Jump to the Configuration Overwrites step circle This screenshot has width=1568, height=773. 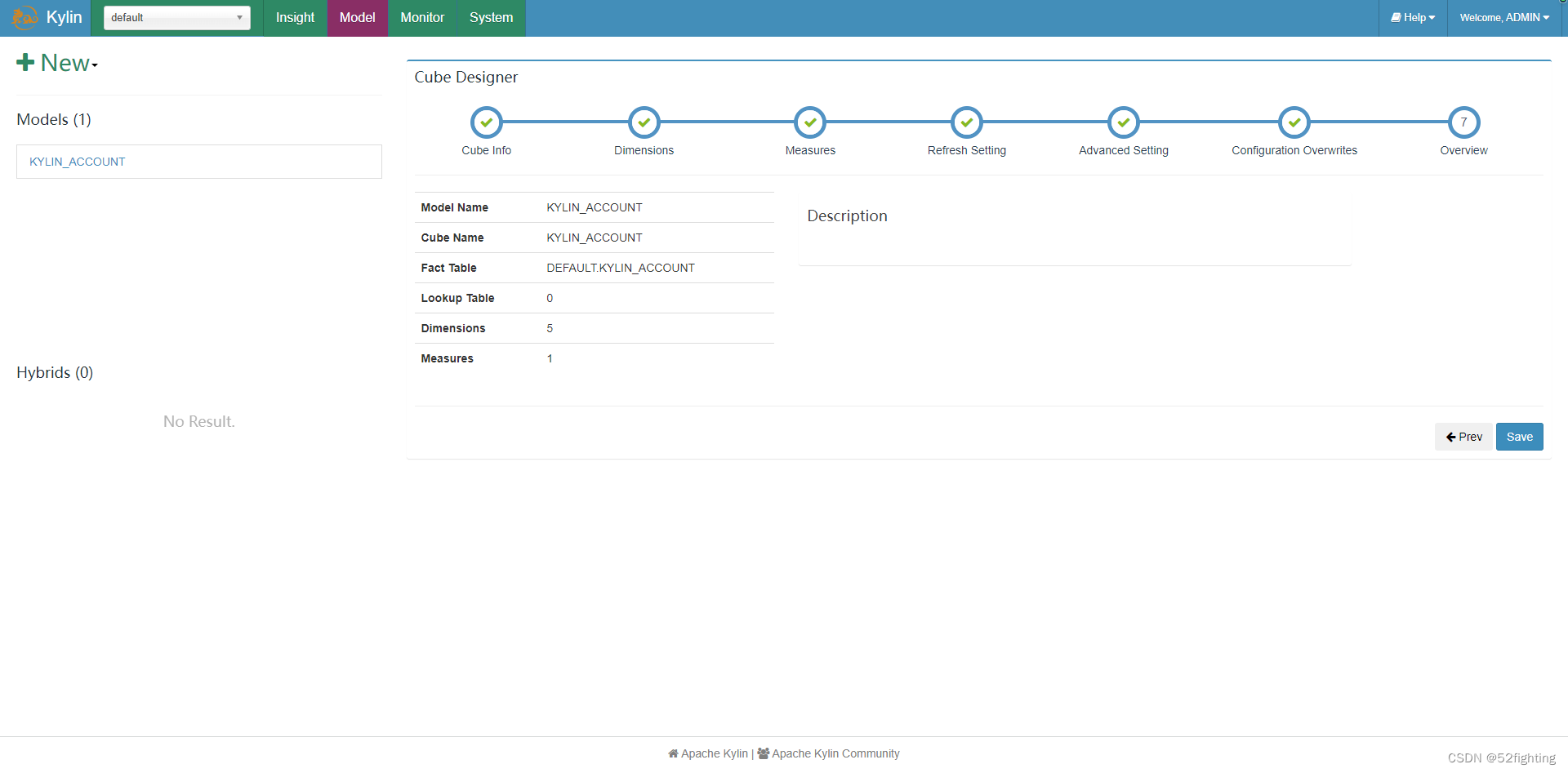coord(1294,122)
